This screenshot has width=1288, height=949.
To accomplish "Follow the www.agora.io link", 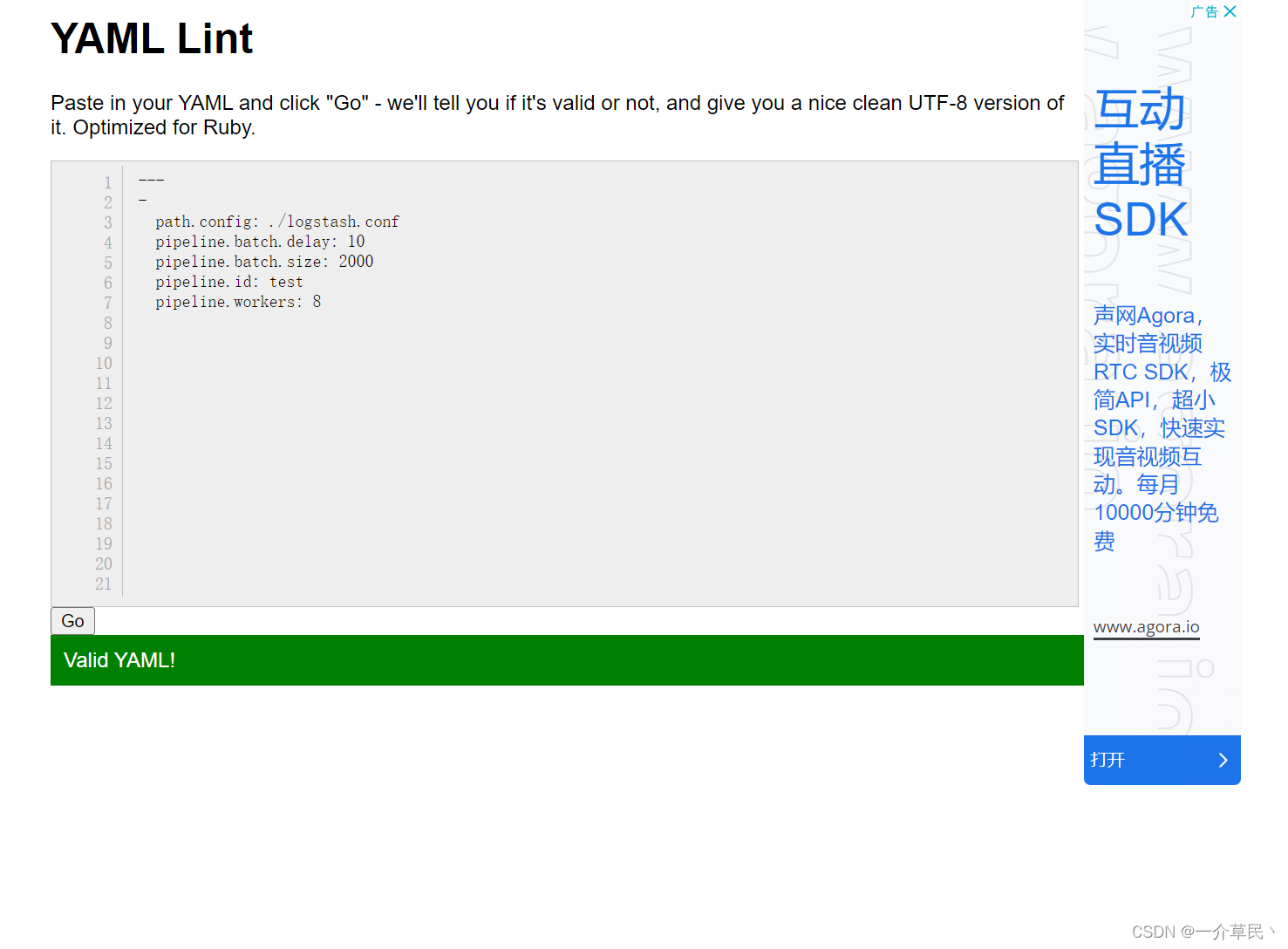I will [1146, 627].
